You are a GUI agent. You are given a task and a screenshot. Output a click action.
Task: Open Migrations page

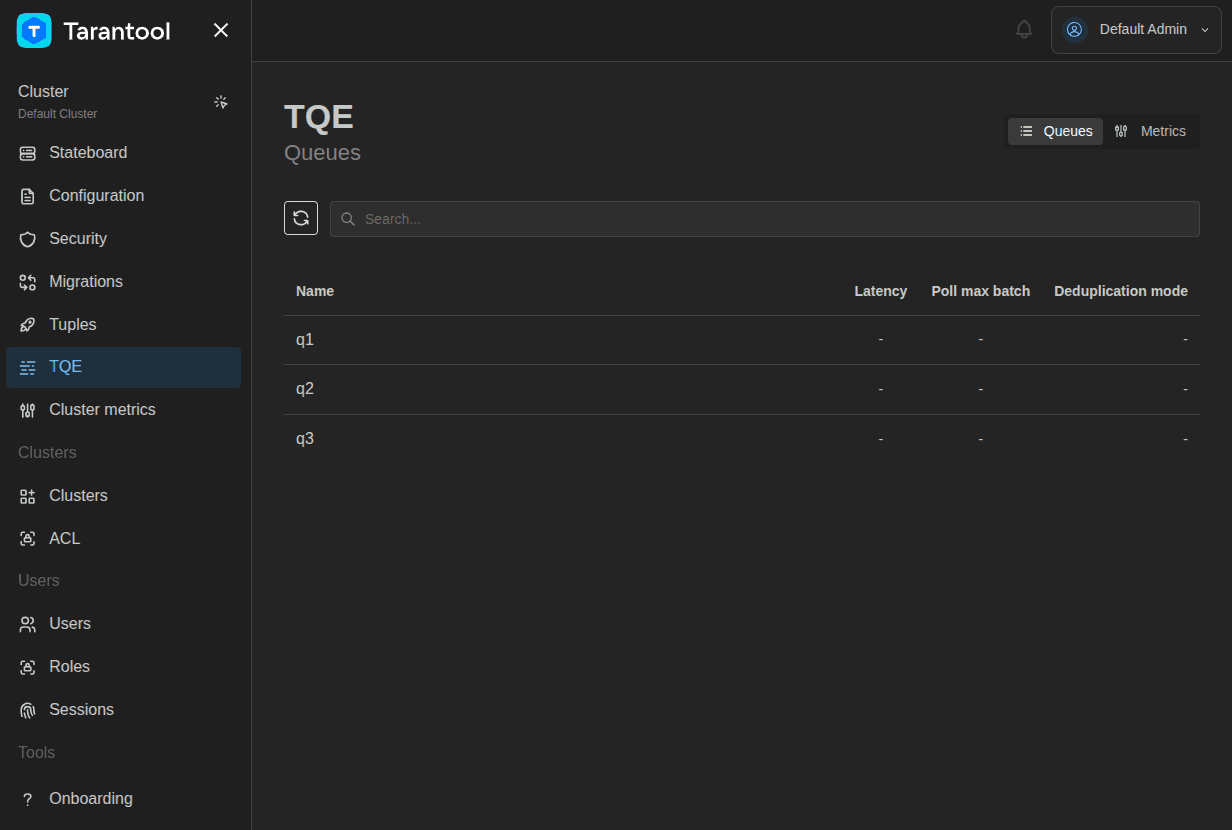[123, 282]
